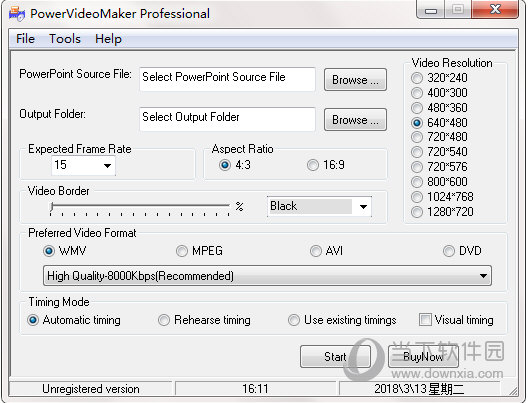This screenshot has width=528, height=403.
Task: Click the PowerVideoMaker app icon in title bar
Action: coord(17,14)
